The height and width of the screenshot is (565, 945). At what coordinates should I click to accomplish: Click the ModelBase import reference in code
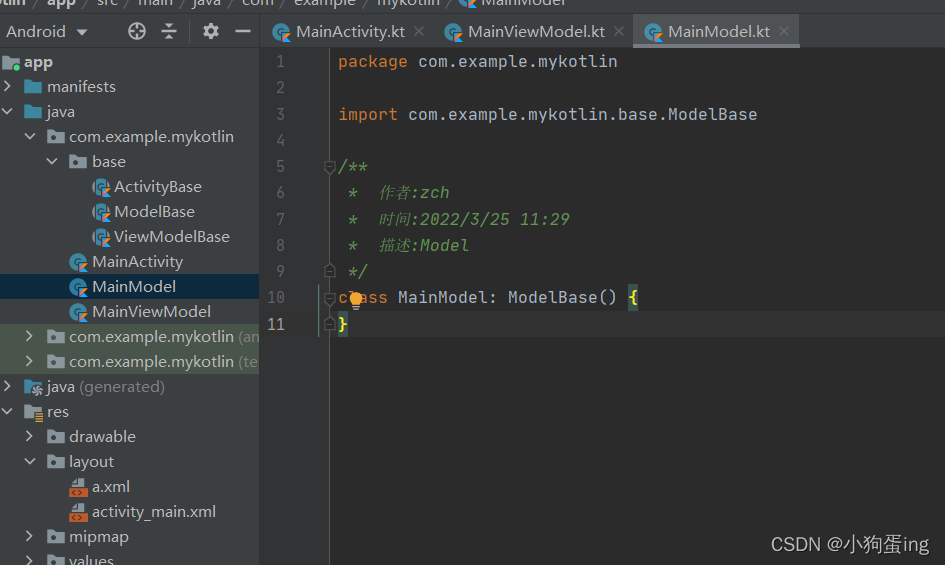tap(712, 114)
